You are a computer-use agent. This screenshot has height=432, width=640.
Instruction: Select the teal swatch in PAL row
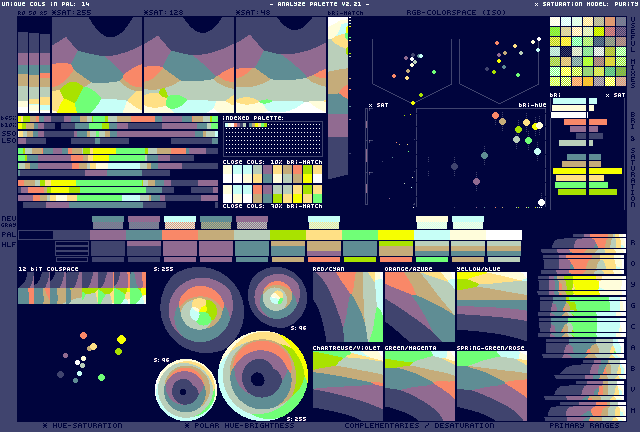click(144, 235)
